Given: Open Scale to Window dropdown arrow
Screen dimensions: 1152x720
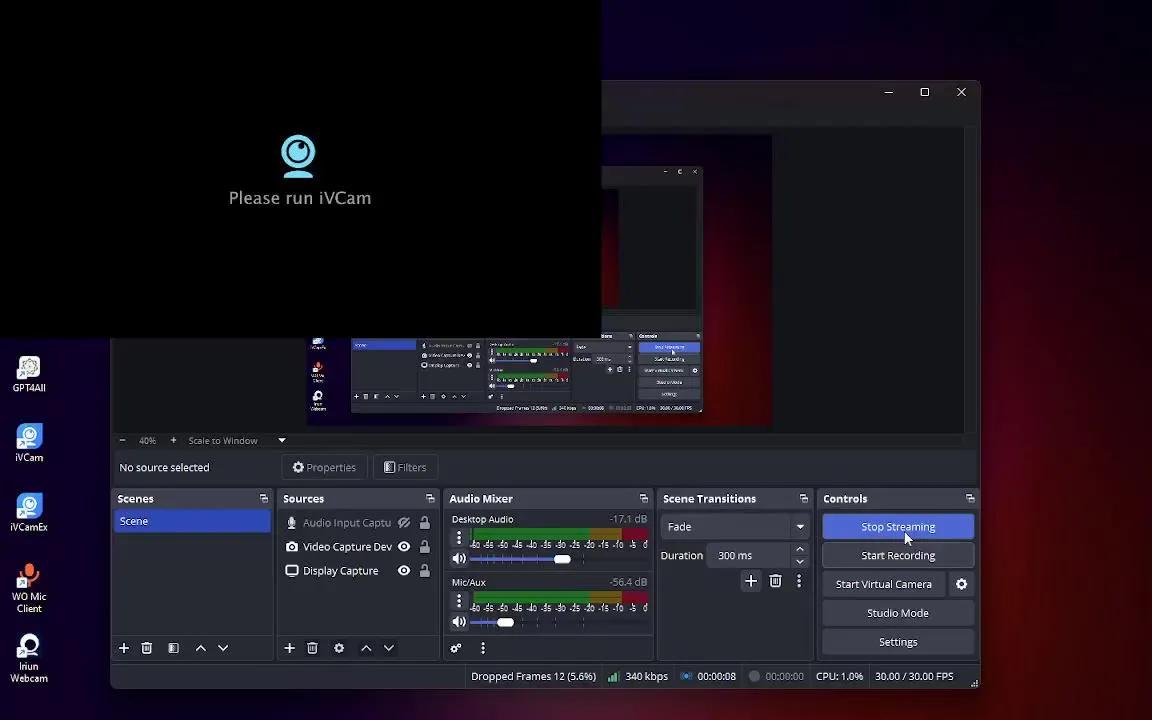Looking at the screenshot, I should point(281,440).
